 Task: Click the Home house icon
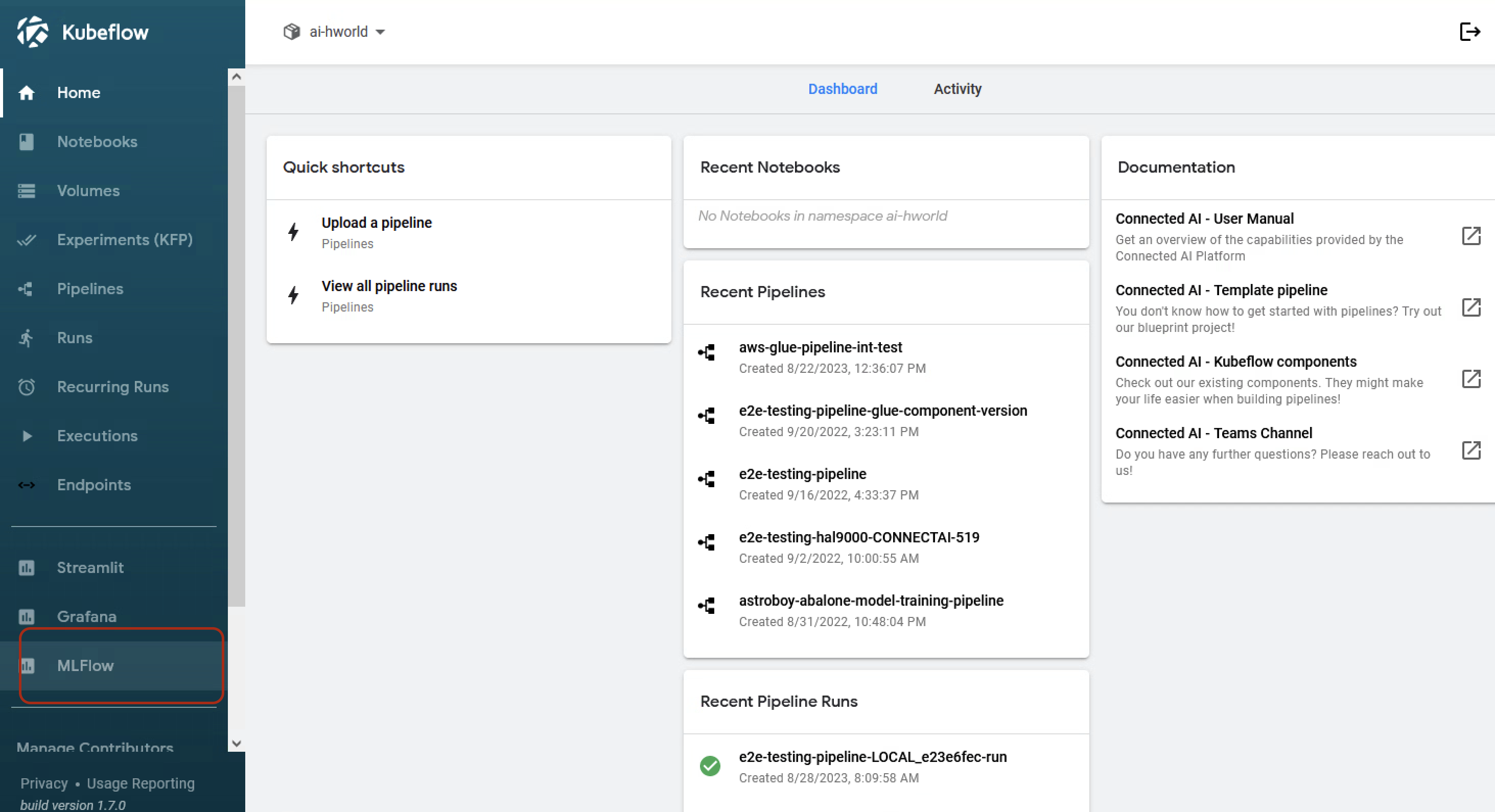(x=26, y=93)
